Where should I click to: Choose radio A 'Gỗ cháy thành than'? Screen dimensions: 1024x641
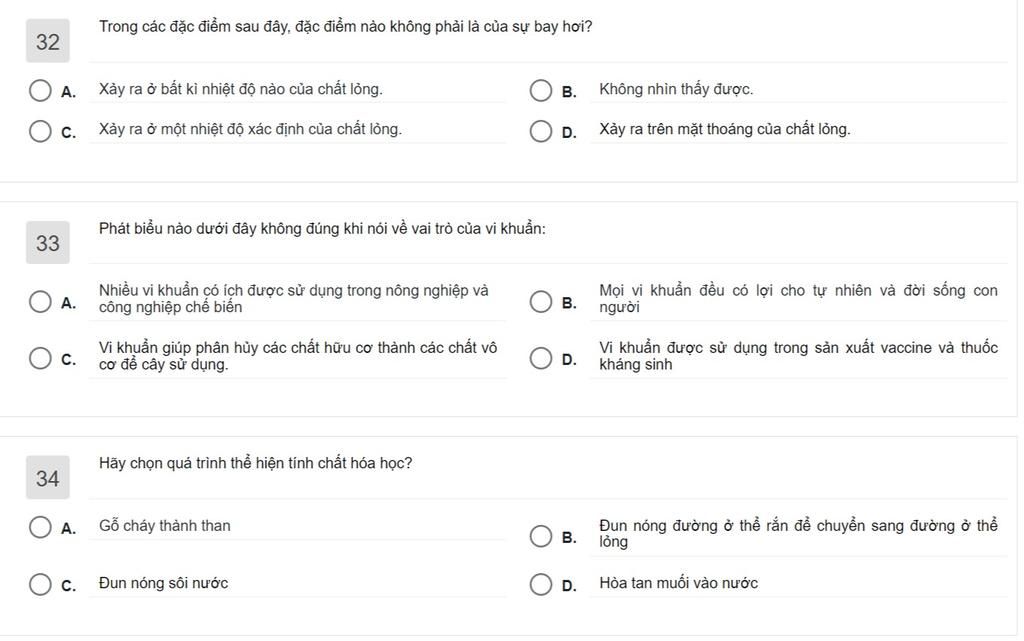click(40, 527)
